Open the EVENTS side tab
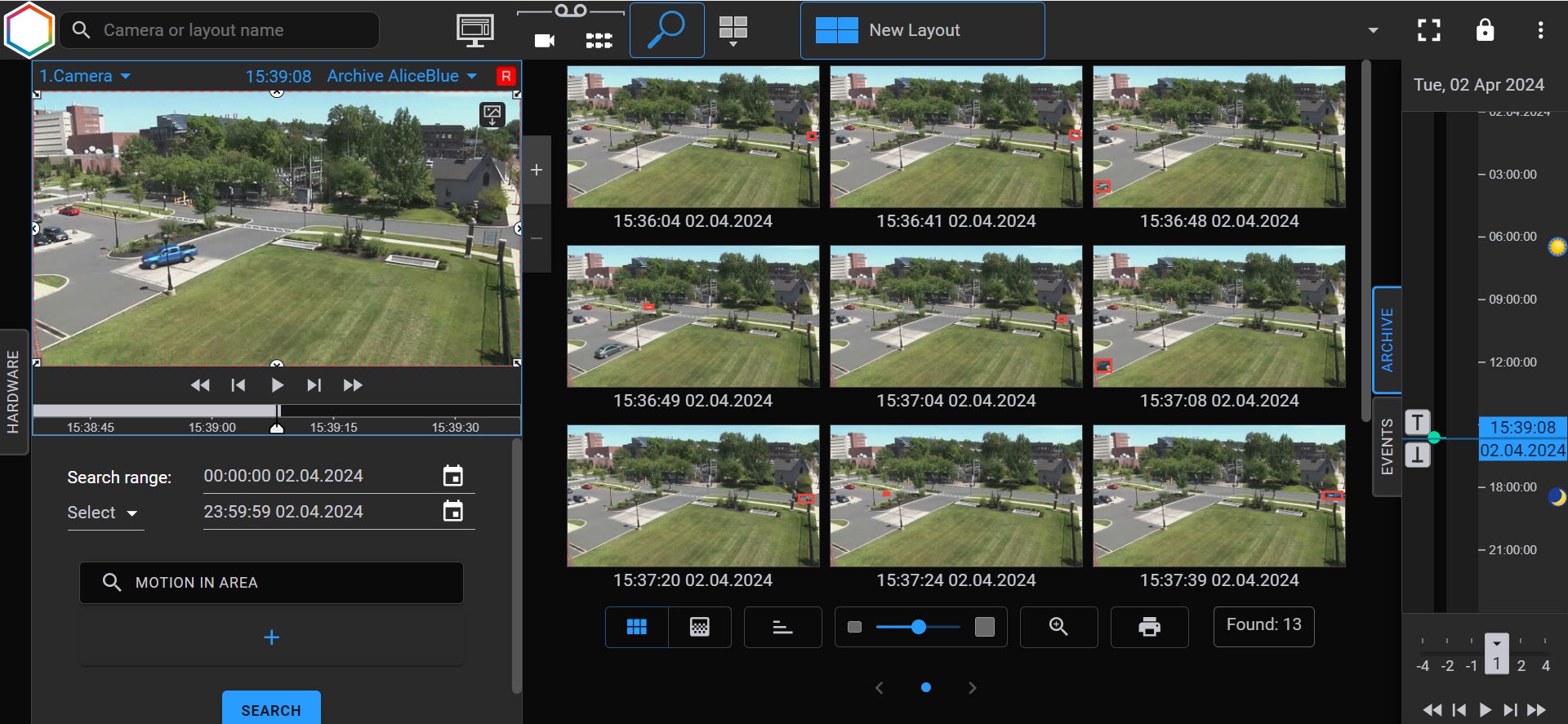Screen dimensions: 1568x724 (x=1387, y=446)
